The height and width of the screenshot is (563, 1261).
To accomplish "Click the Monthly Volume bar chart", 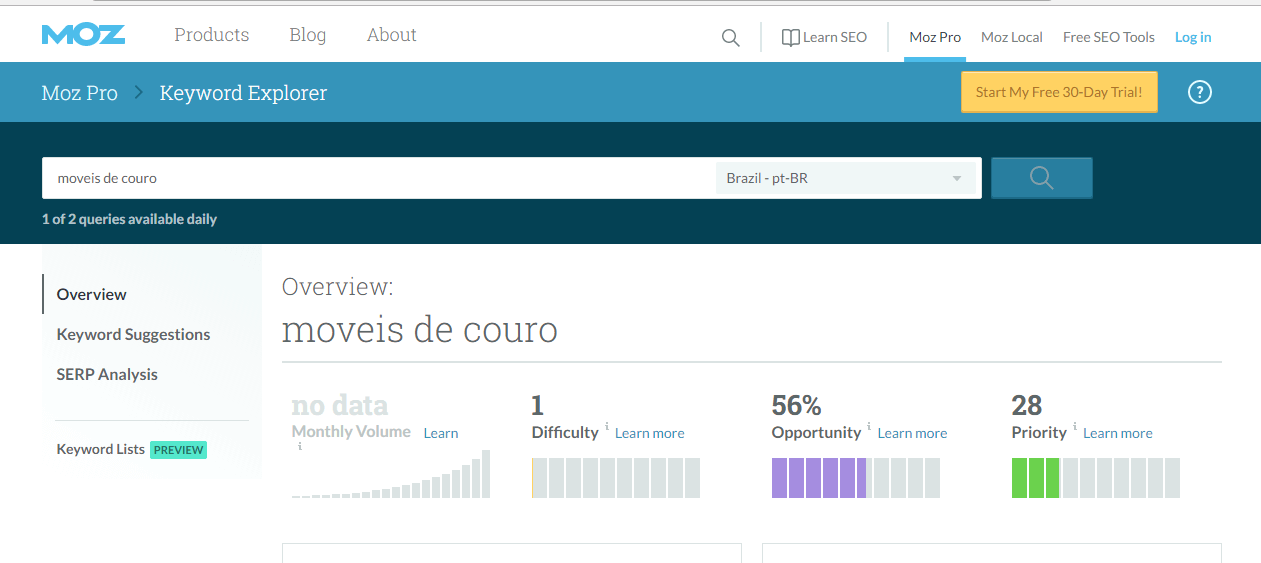I will tap(391, 474).
